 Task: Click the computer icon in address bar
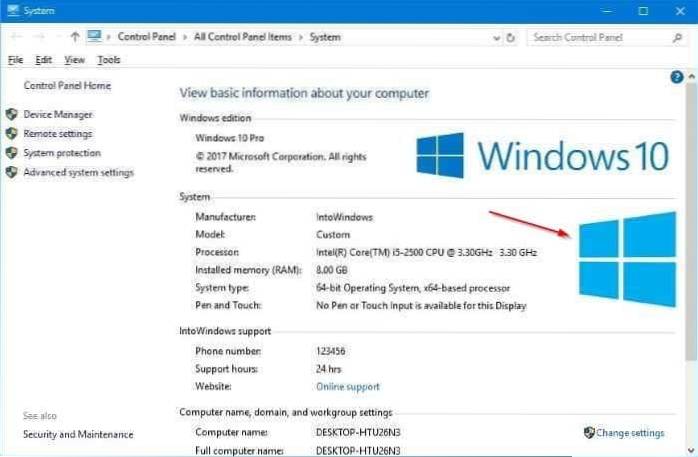point(95,37)
